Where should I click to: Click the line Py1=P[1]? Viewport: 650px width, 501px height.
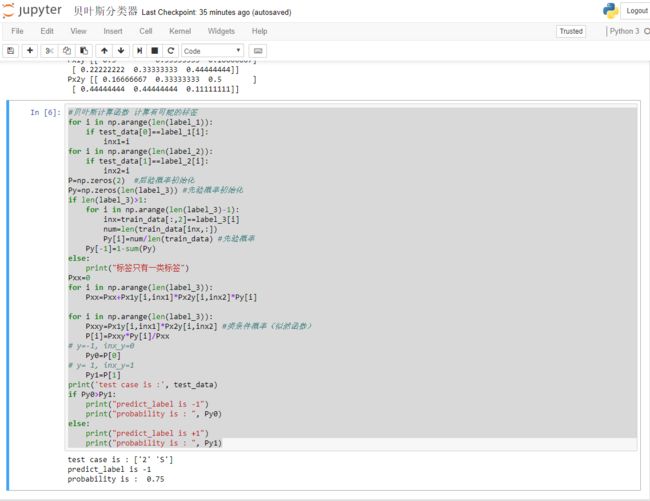[103, 375]
